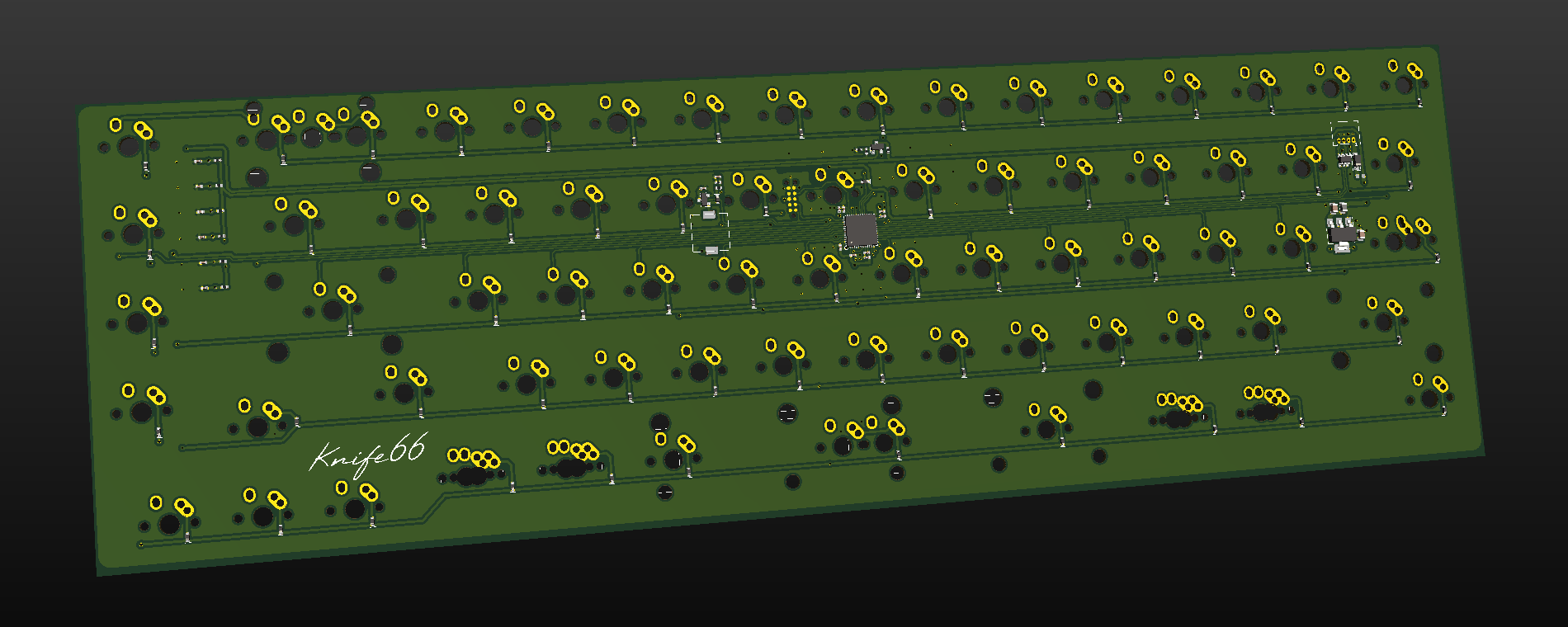Image resolution: width=1568 pixels, height=627 pixels.
Task: Select the four-pad yellow cluster right of Knife66
Action: point(474,458)
